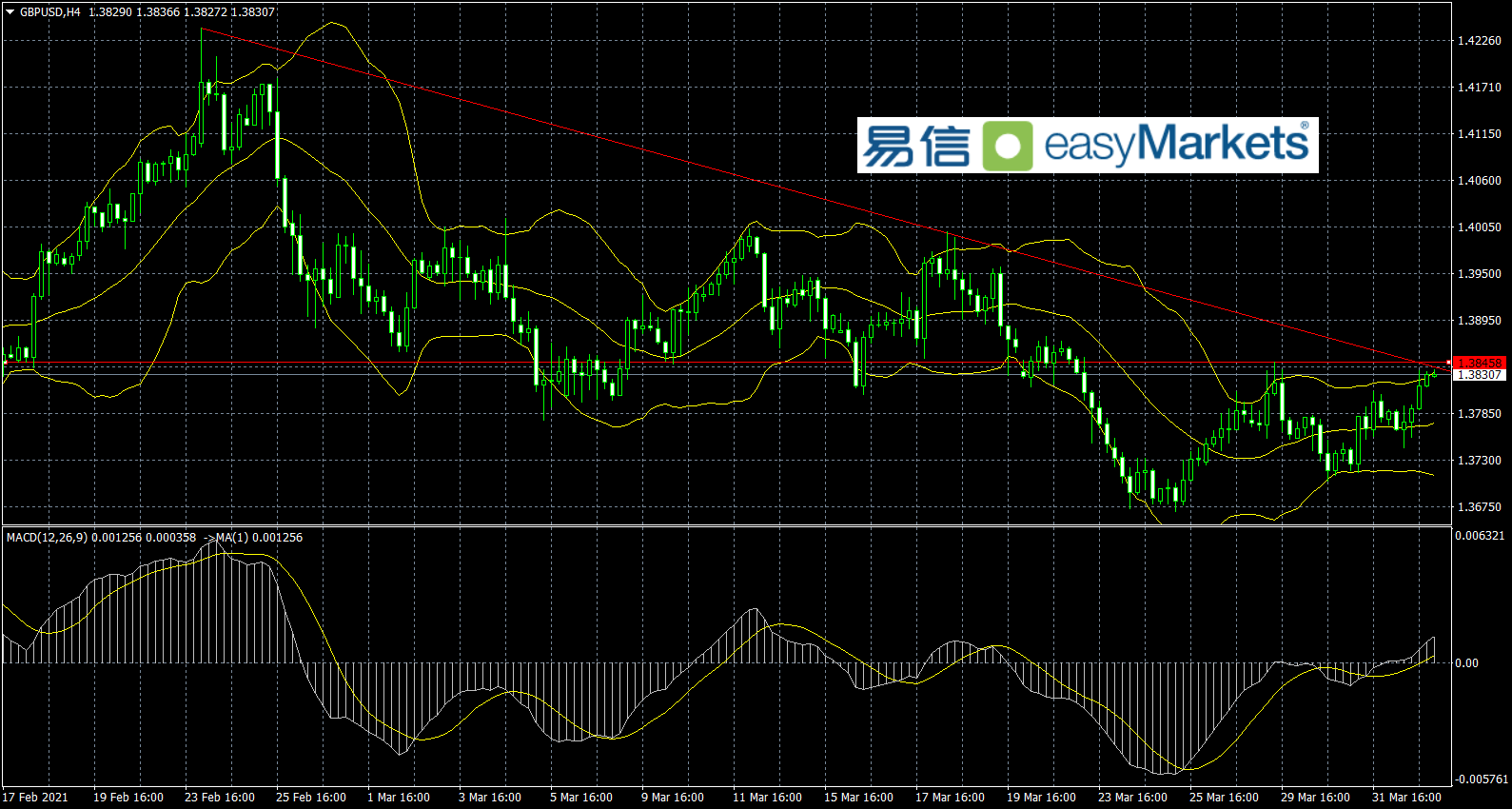Click the 11 Mar 16:00 time label

pos(767,798)
